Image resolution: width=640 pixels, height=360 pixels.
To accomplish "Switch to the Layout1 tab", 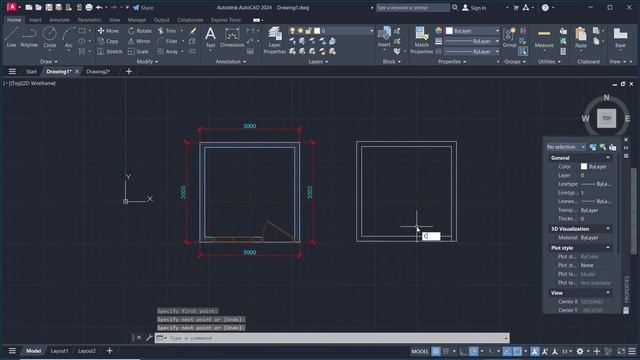I will point(60,351).
